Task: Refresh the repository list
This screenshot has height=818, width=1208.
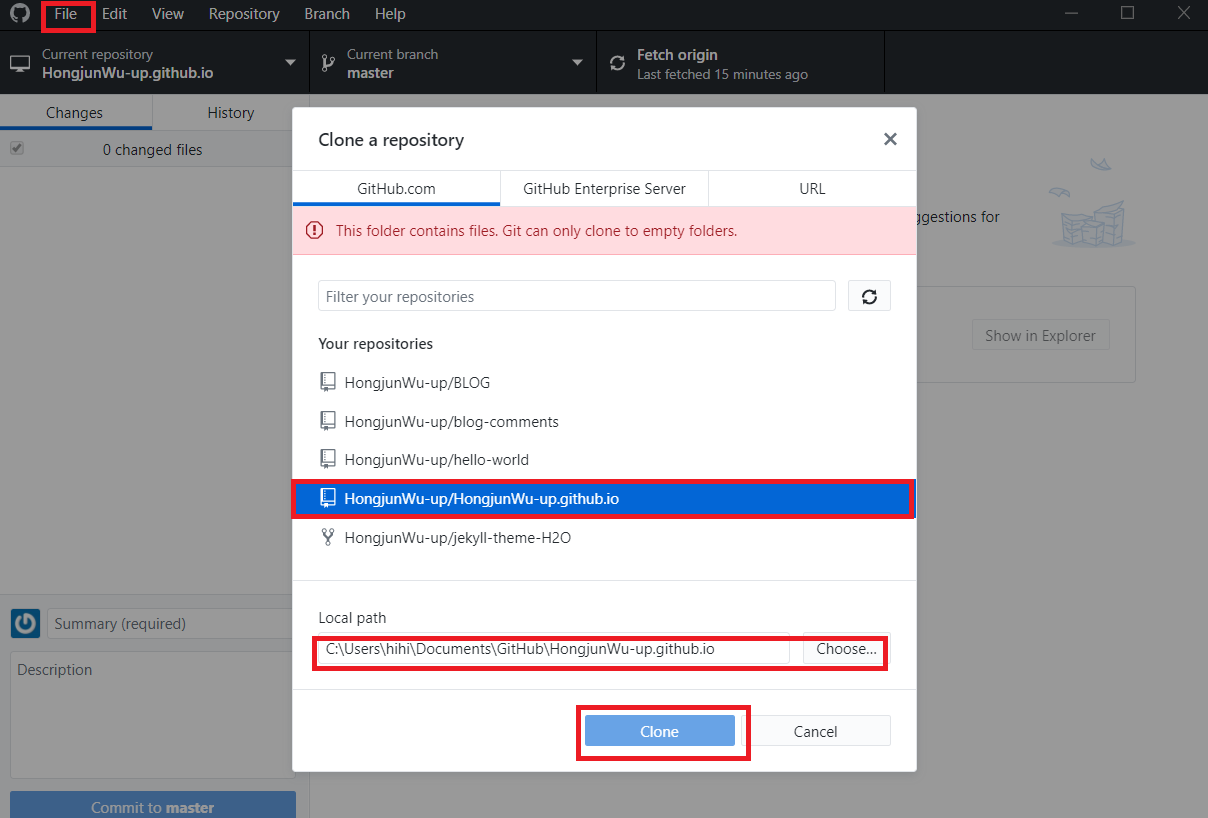Action: click(869, 297)
